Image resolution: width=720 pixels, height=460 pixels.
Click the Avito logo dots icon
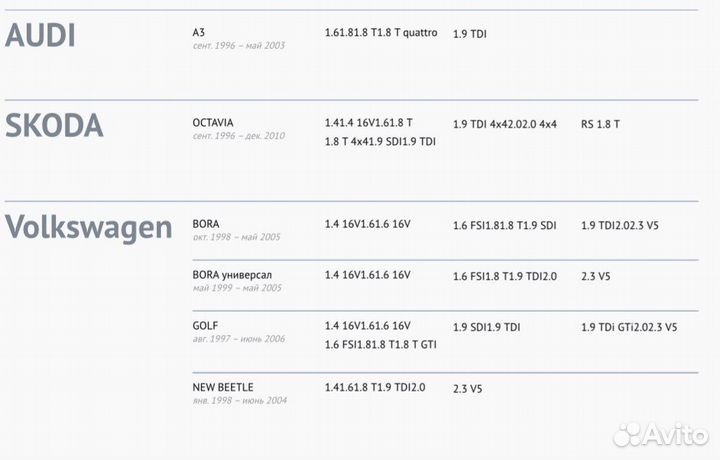point(627,435)
